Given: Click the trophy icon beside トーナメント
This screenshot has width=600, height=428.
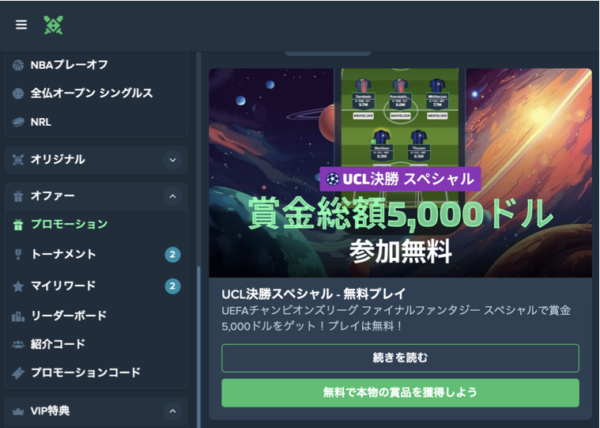Looking at the screenshot, I should tap(18, 254).
